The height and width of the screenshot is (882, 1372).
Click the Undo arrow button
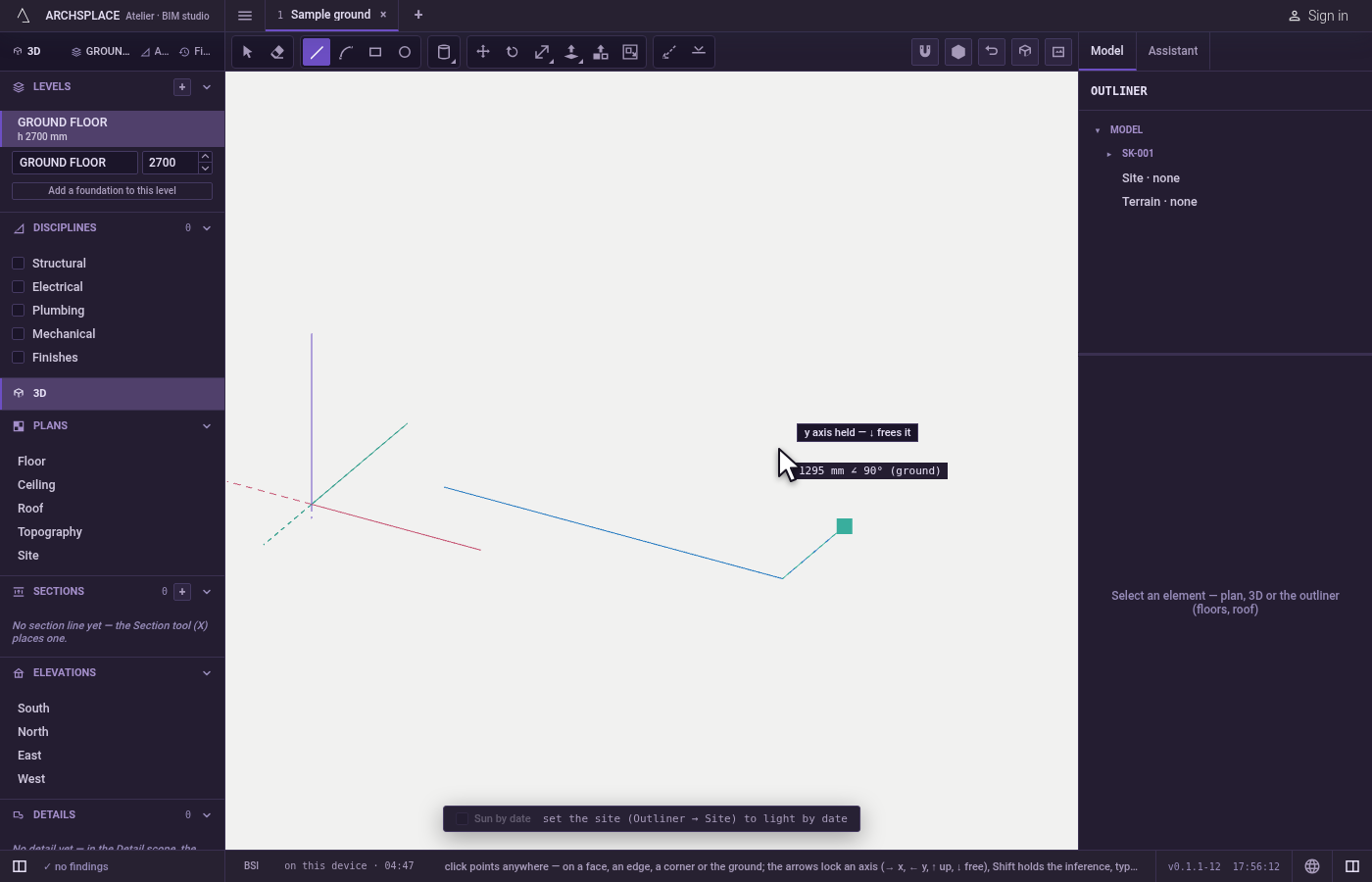(x=992, y=52)
